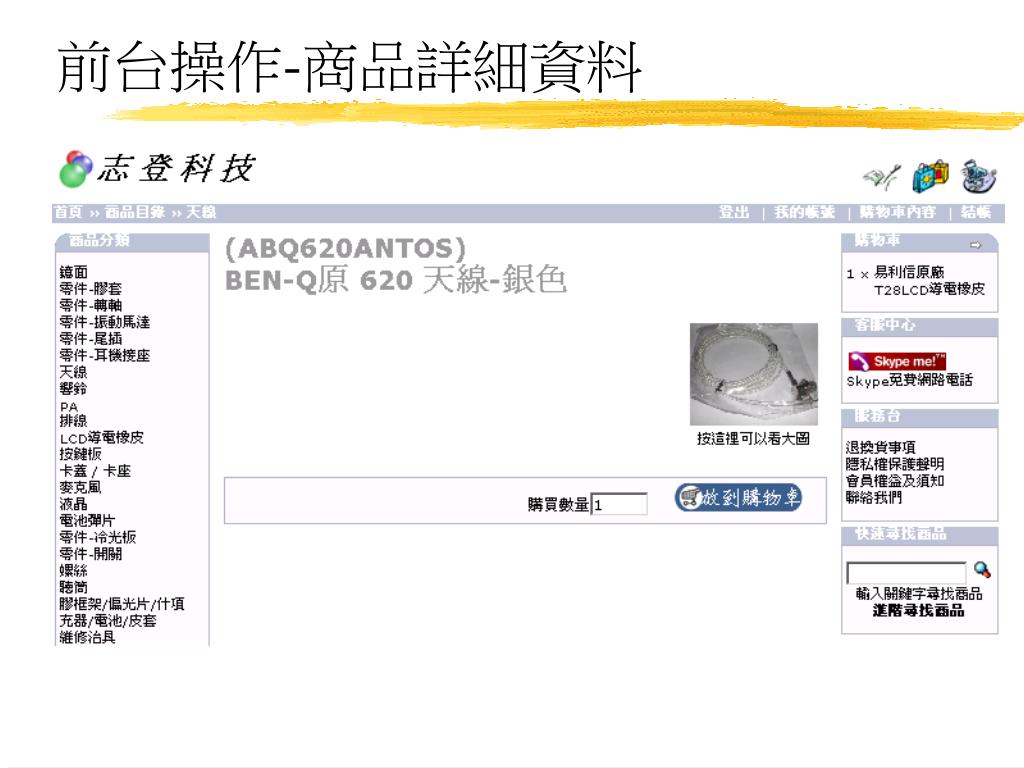Select 零件-轉軸 category
The image size is (1024, 768).
[90, 305]
